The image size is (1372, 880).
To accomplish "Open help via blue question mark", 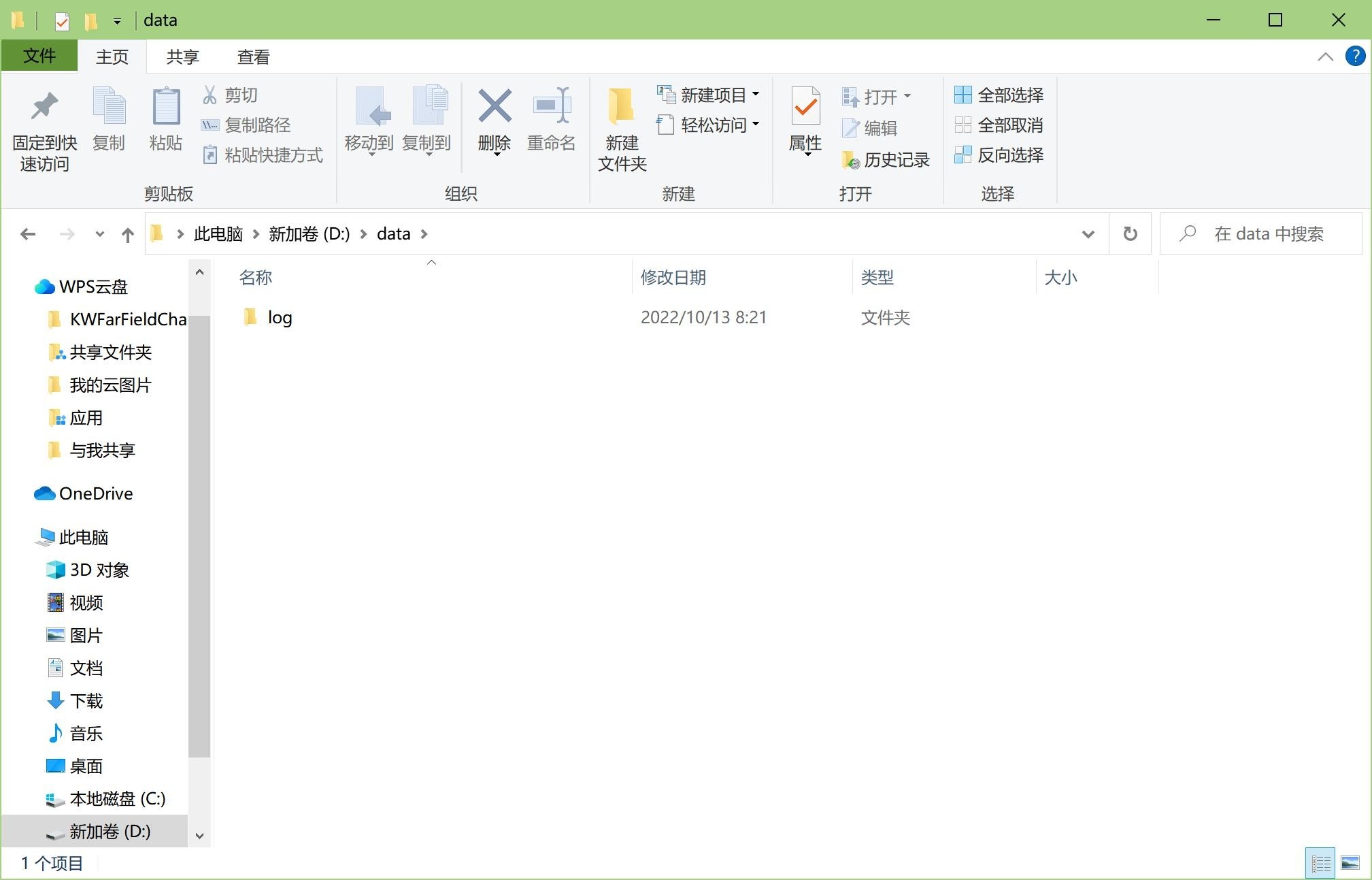I will coord(1354,56).
